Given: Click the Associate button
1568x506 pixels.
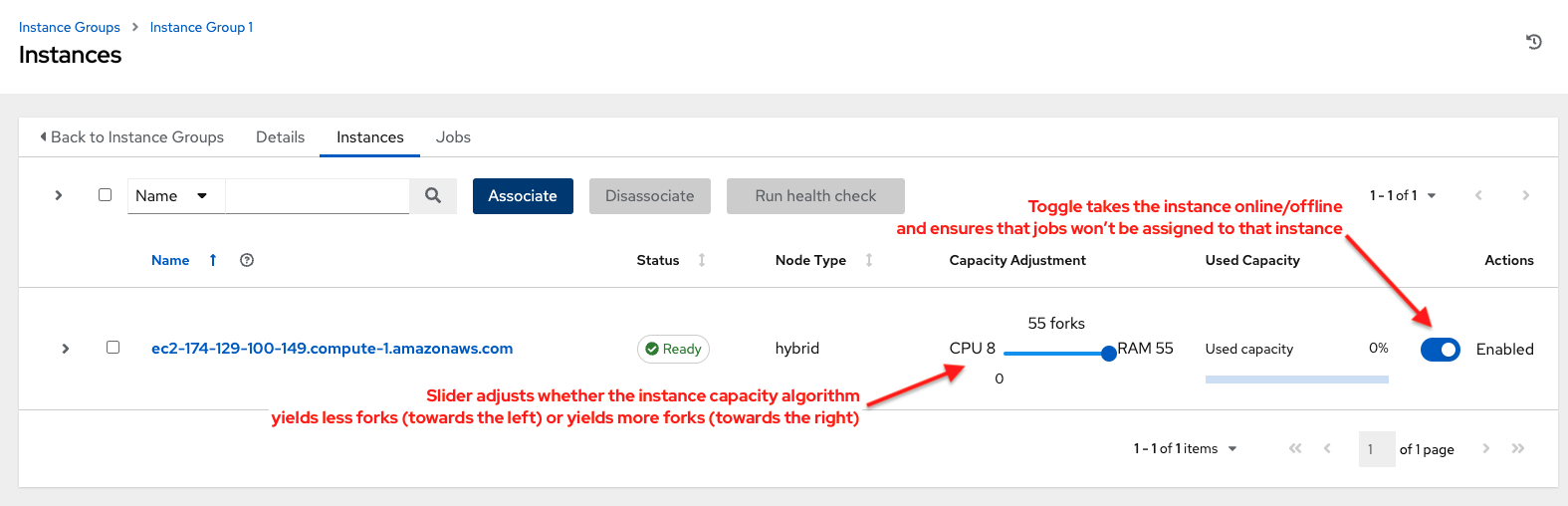Looking at the screenshot, I should (x=523, y=196).
